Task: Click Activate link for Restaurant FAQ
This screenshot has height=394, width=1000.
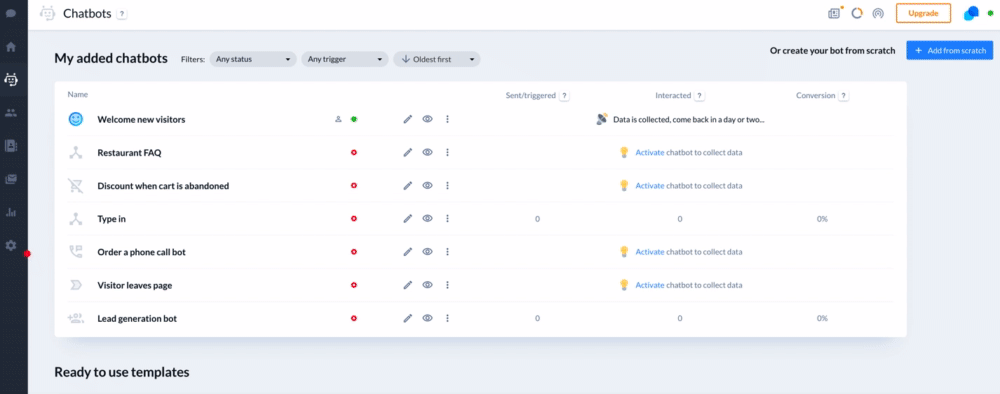Action: point(650,152)
